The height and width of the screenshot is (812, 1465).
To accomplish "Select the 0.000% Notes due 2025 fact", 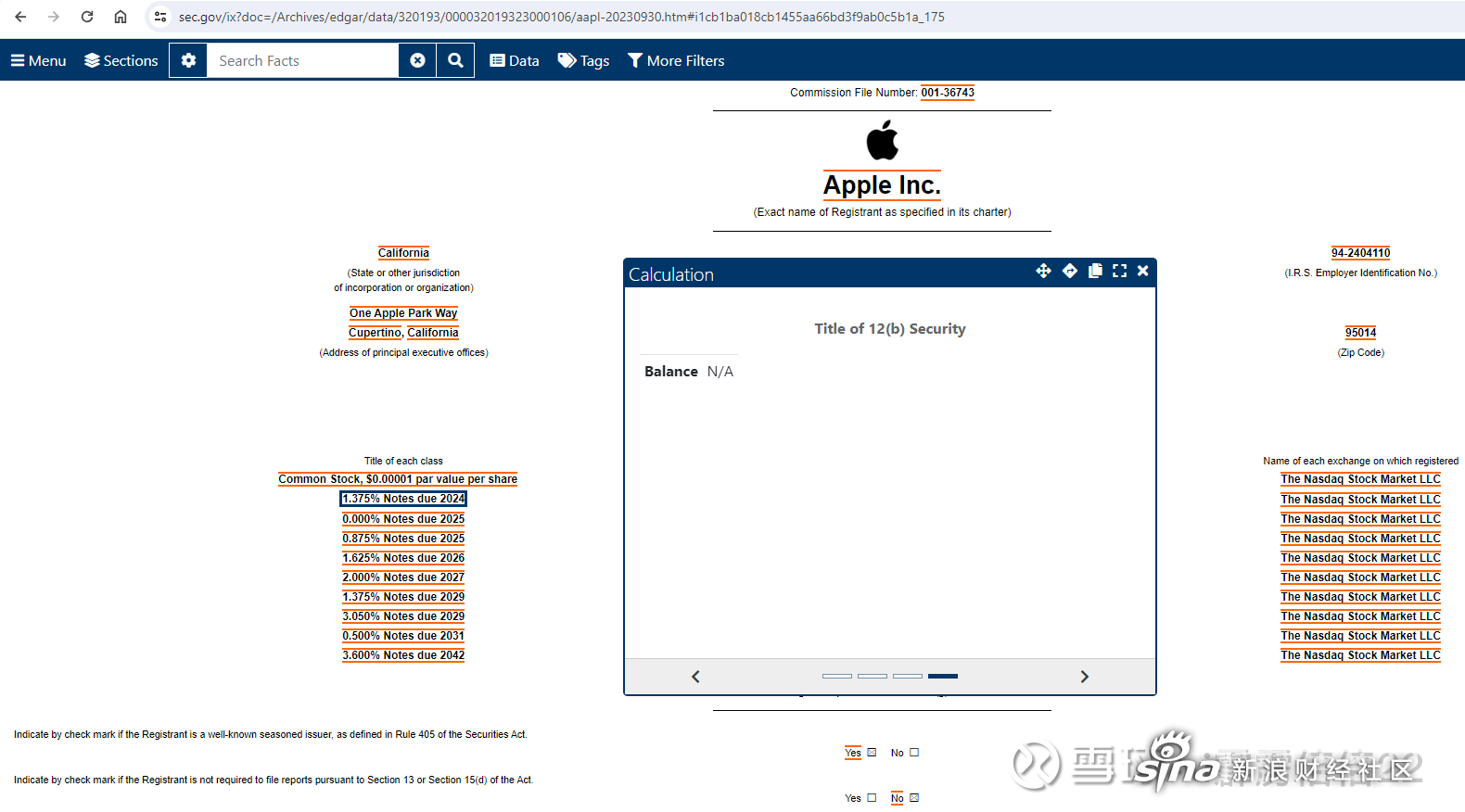I will [x=403, y=519].
